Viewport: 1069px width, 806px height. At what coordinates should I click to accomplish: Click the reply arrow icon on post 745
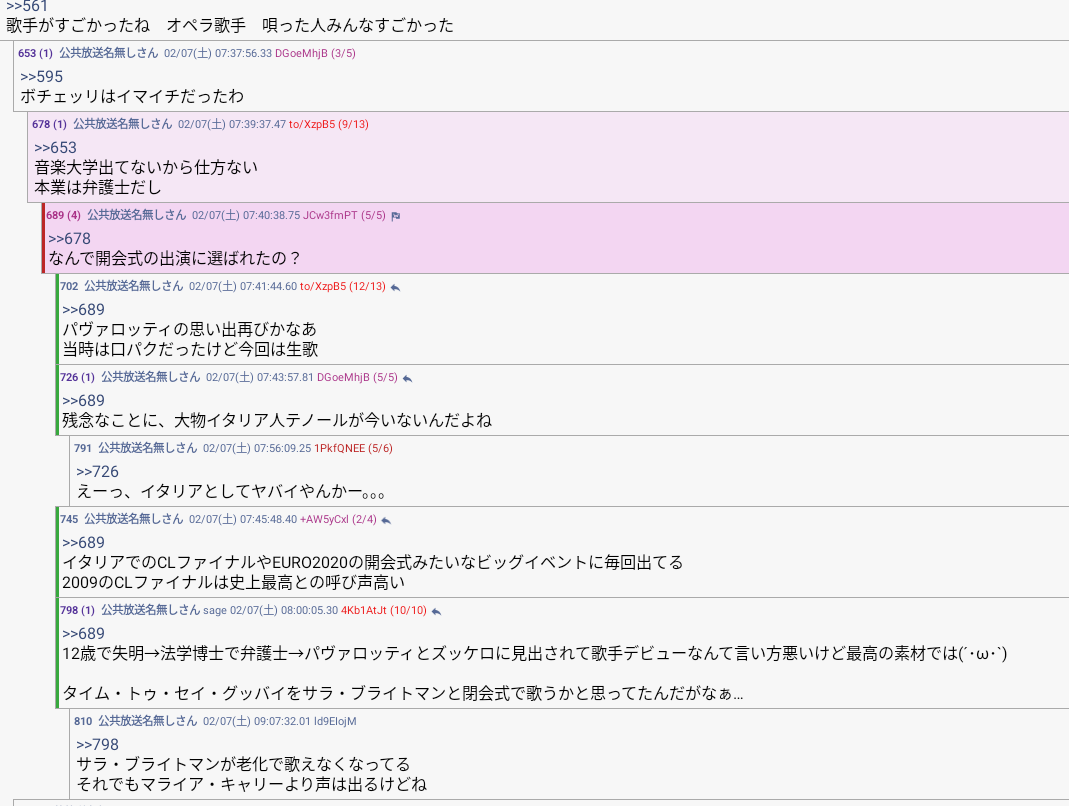point(386,520)
